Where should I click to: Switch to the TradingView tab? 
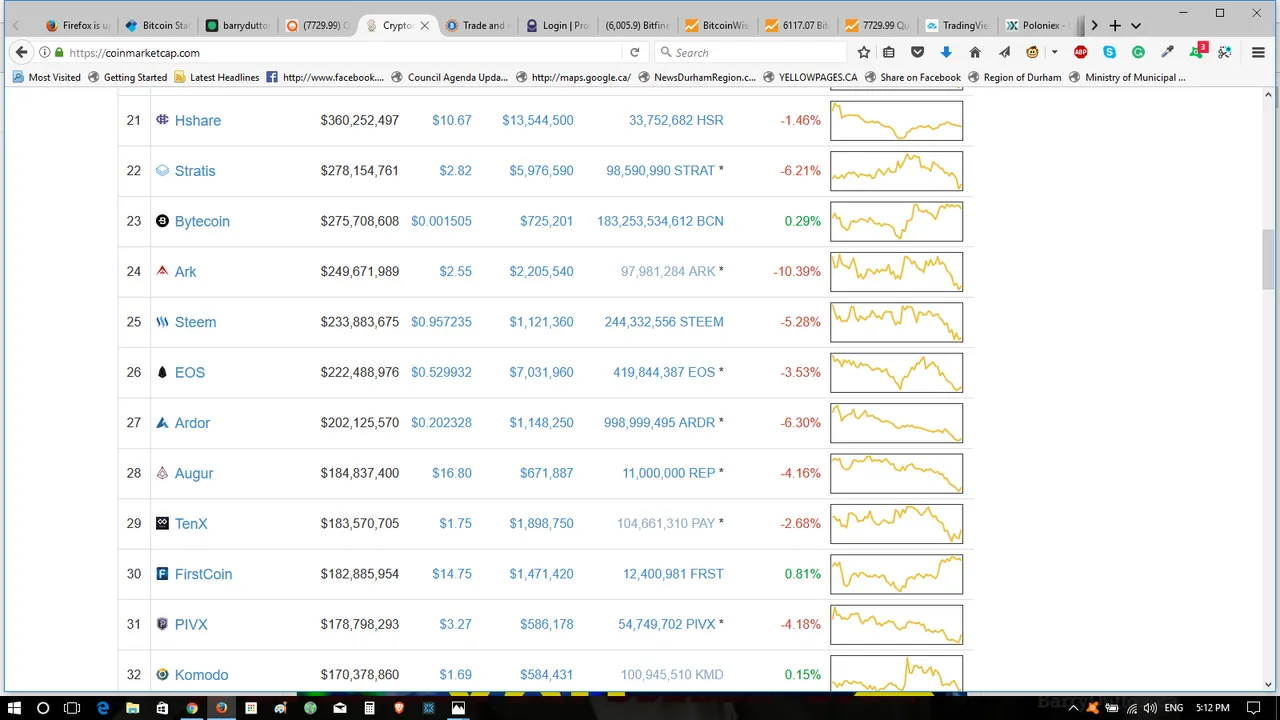coord(957,25)
